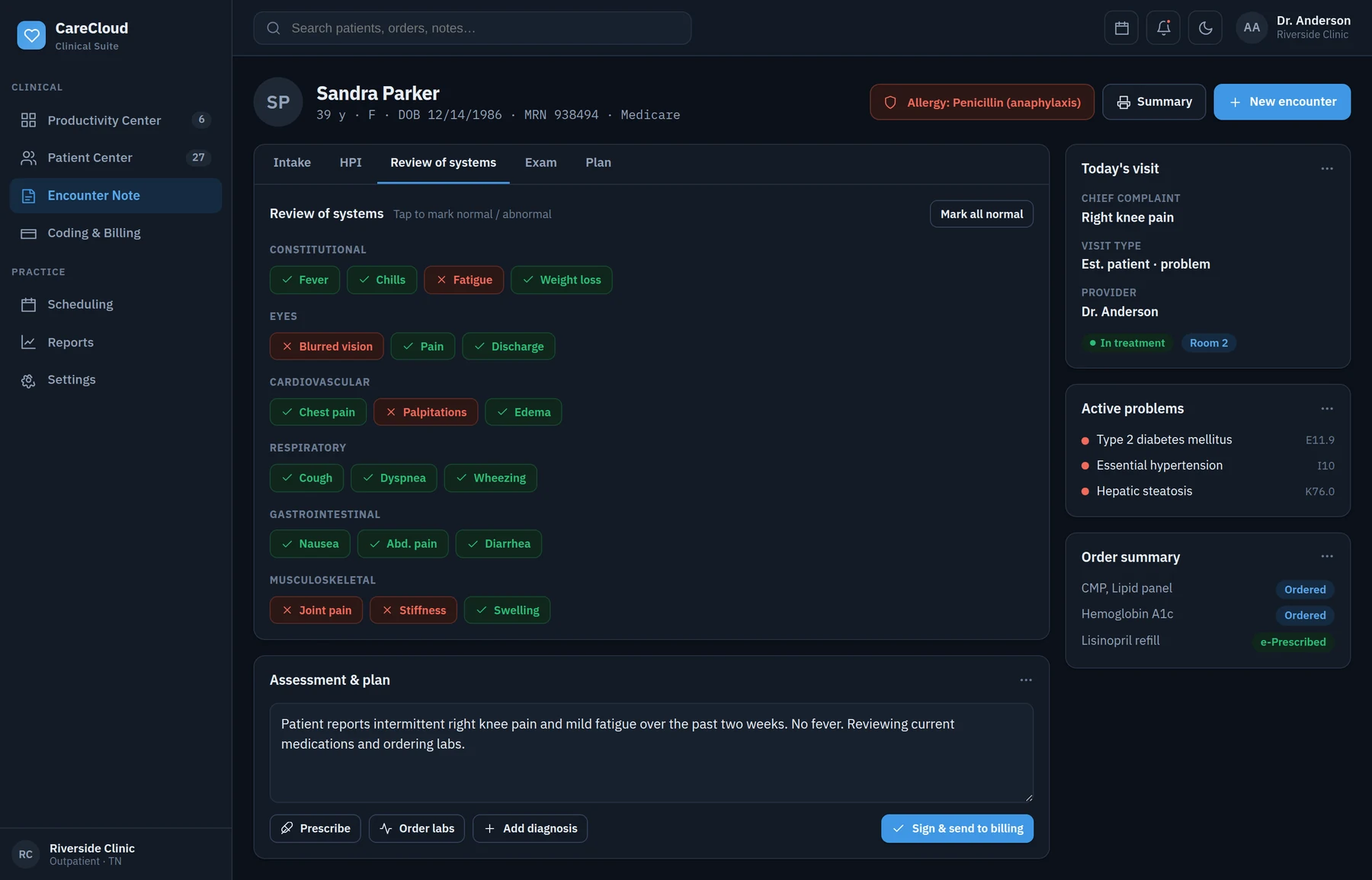Open Assessment & plan options menu
The width and height of the screenshot is (1372, 880).
click(x=1026, y=680)
